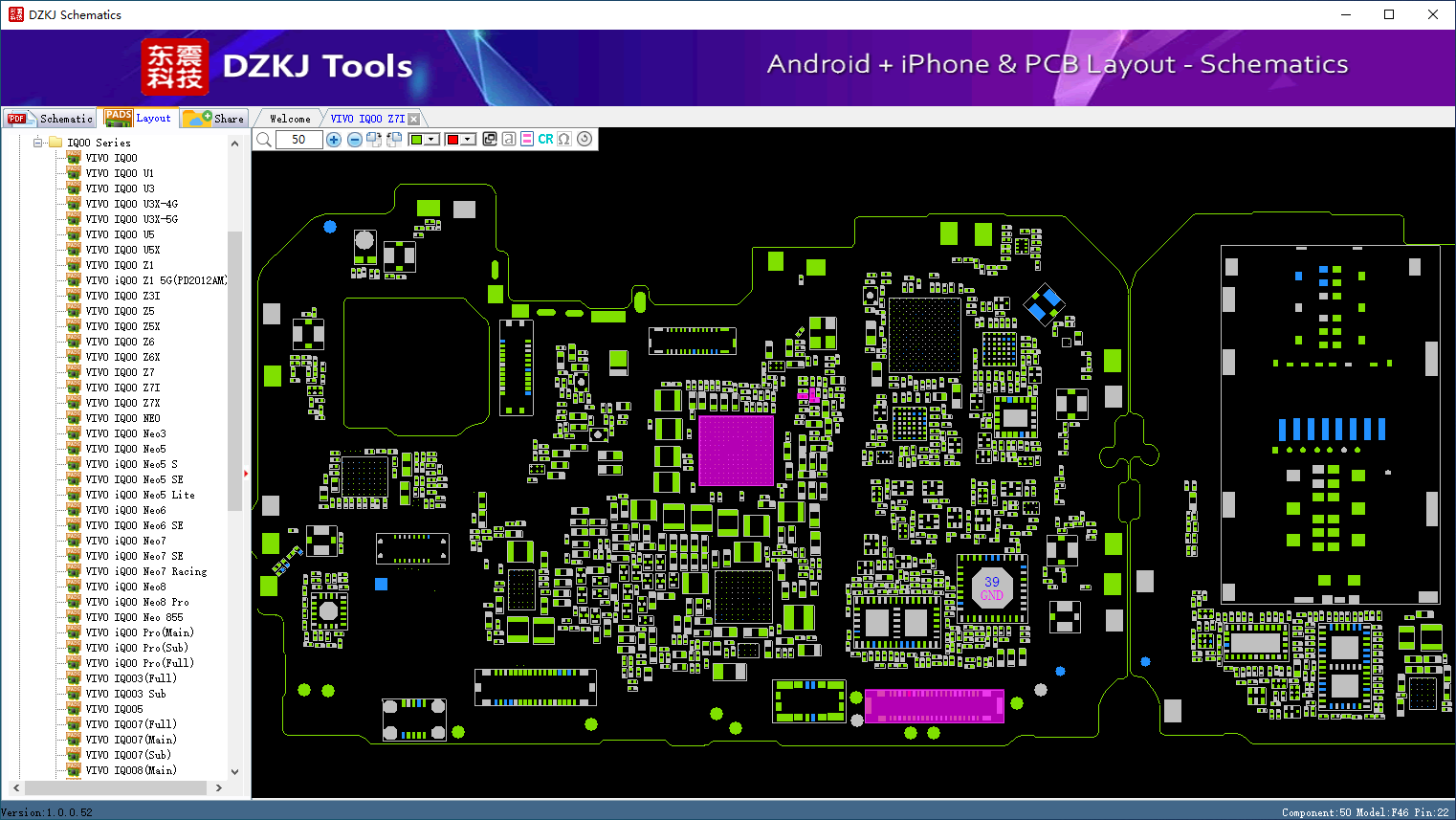Open VIVO IQOO7(Sub) entry

point(128,755)
